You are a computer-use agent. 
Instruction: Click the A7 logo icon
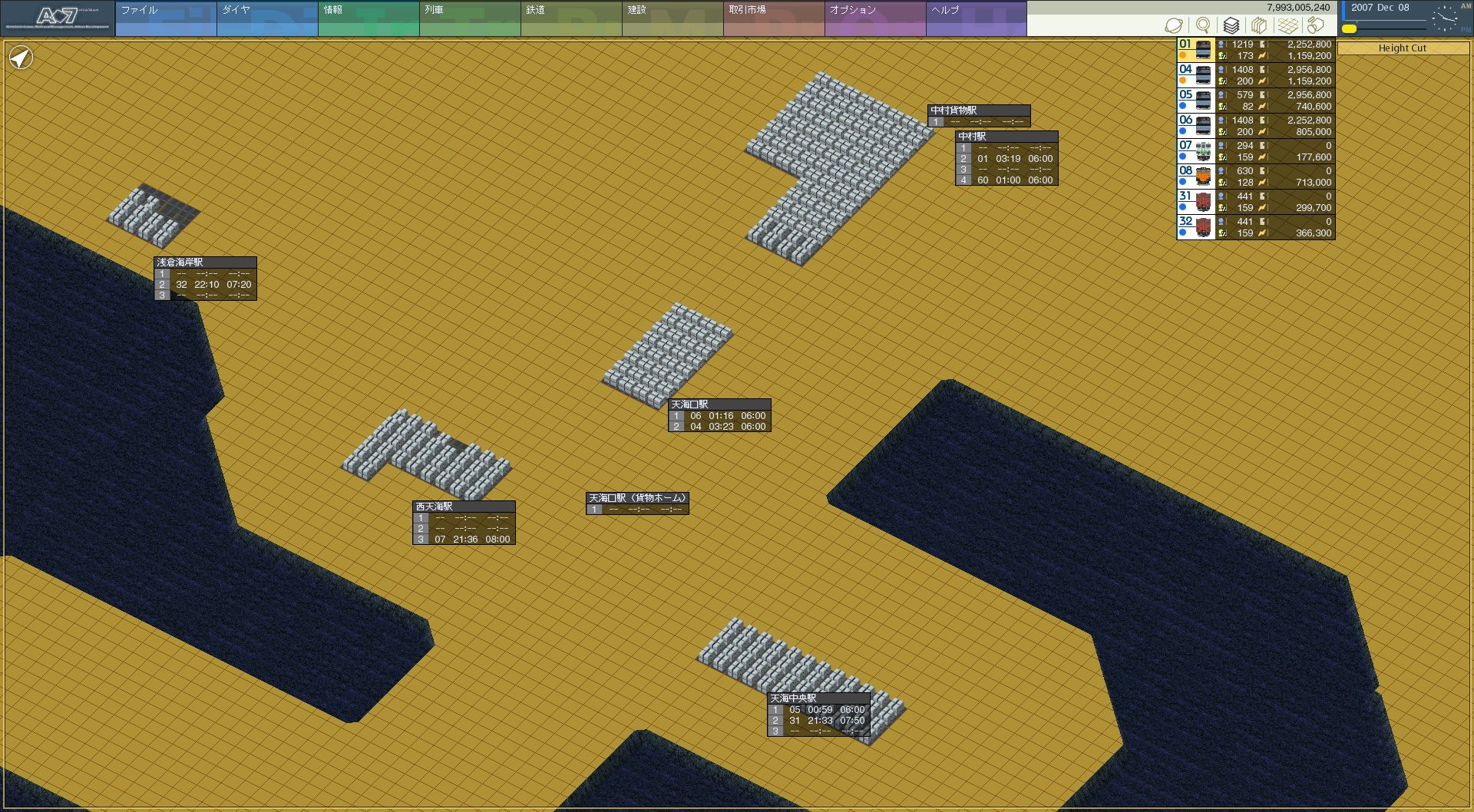[58, 18]
